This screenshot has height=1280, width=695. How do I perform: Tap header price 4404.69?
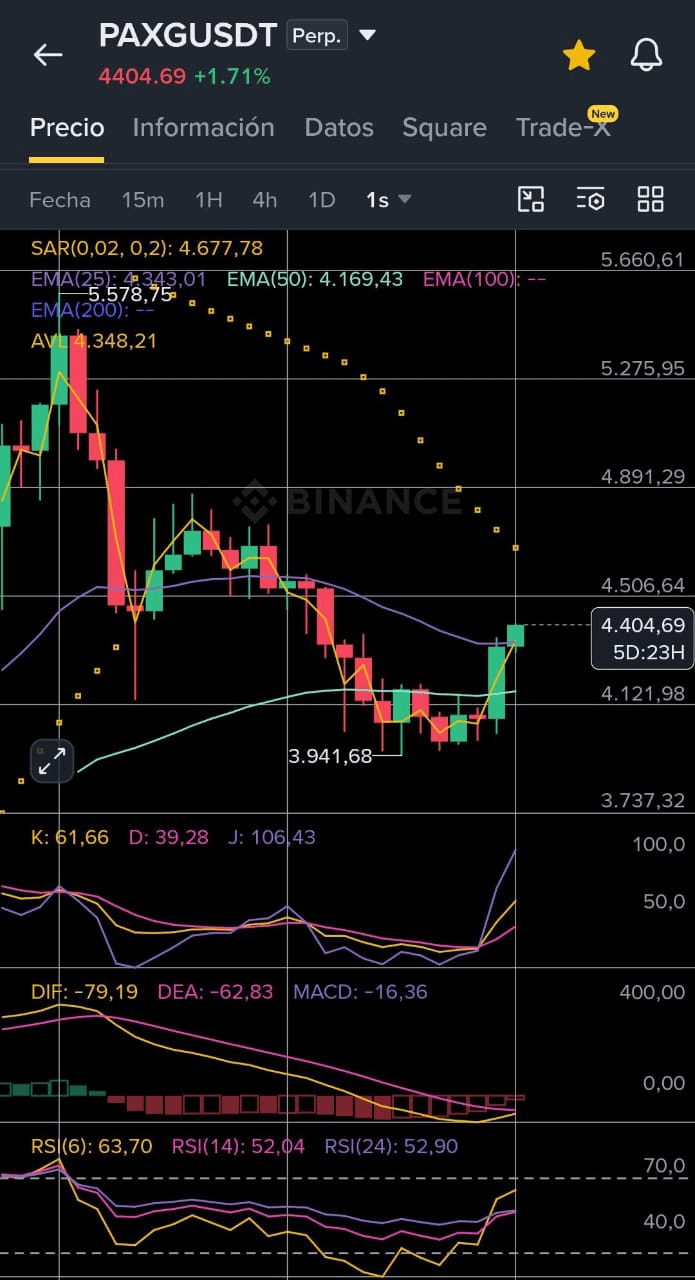click(x=142, y=76)
